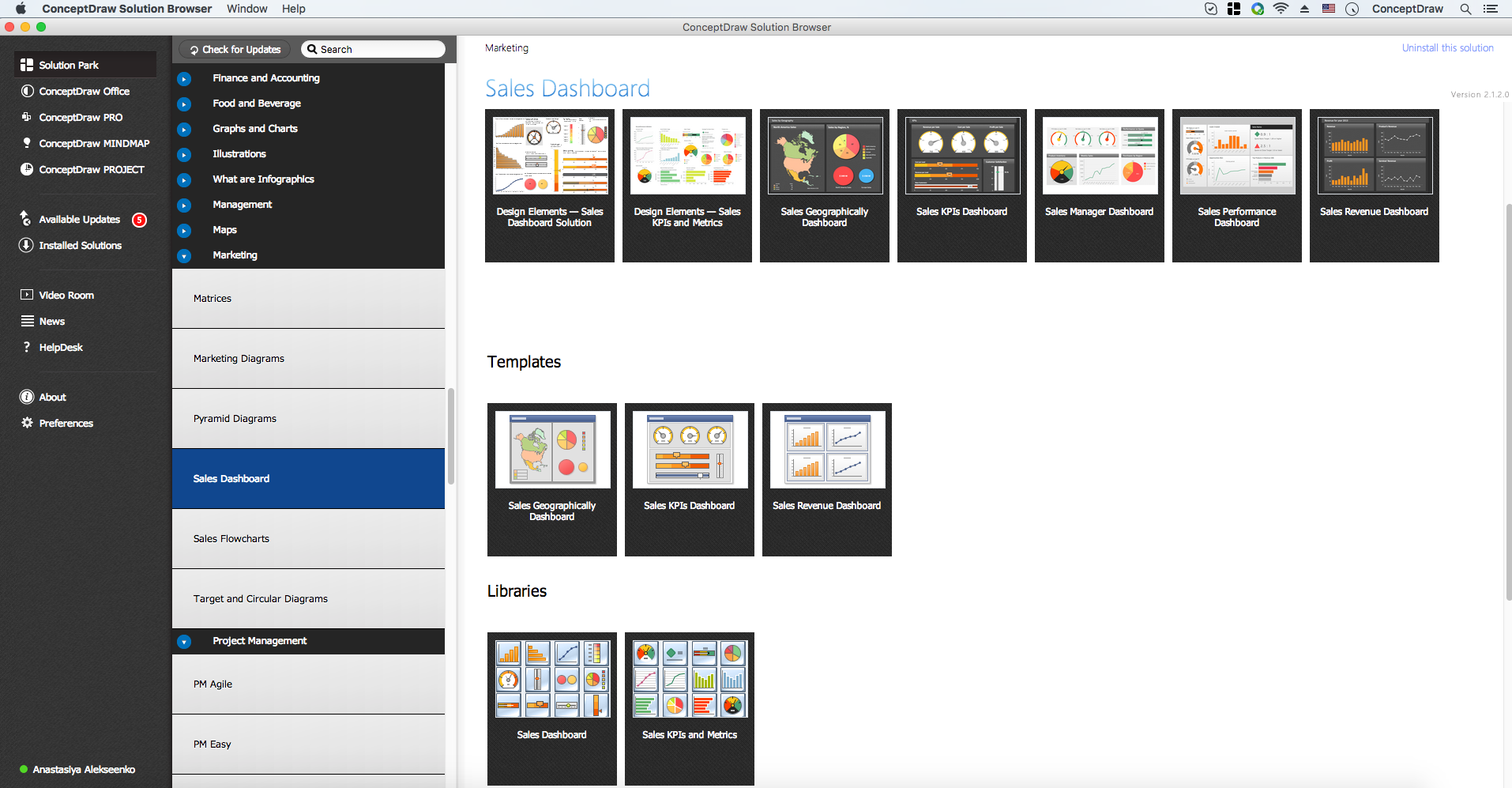Click the ConceptDraw PROJECT pie icon
Screen dimensions: 1512x788
[x=27, y=169]
